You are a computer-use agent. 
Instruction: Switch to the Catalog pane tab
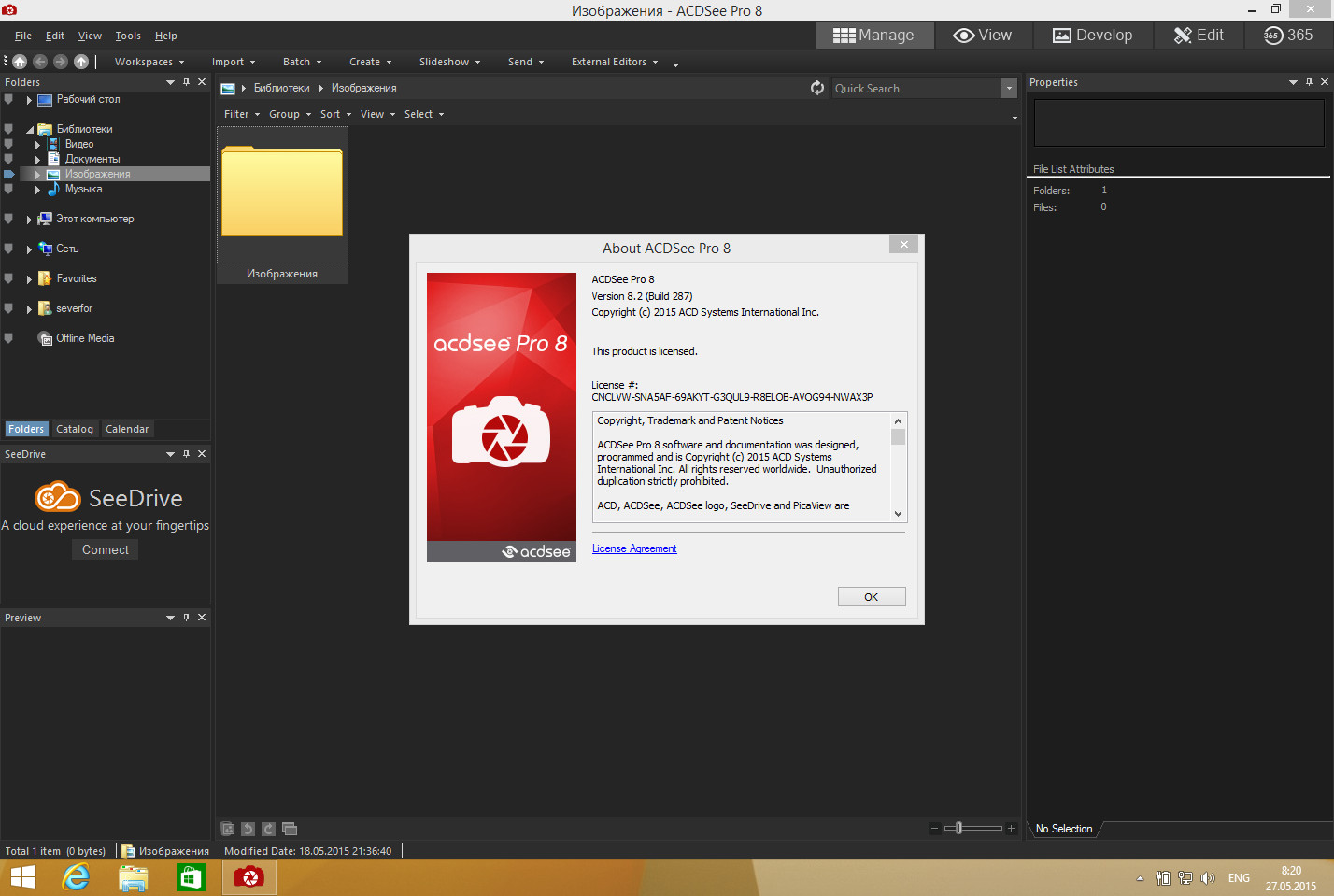(x=75, y=429)
